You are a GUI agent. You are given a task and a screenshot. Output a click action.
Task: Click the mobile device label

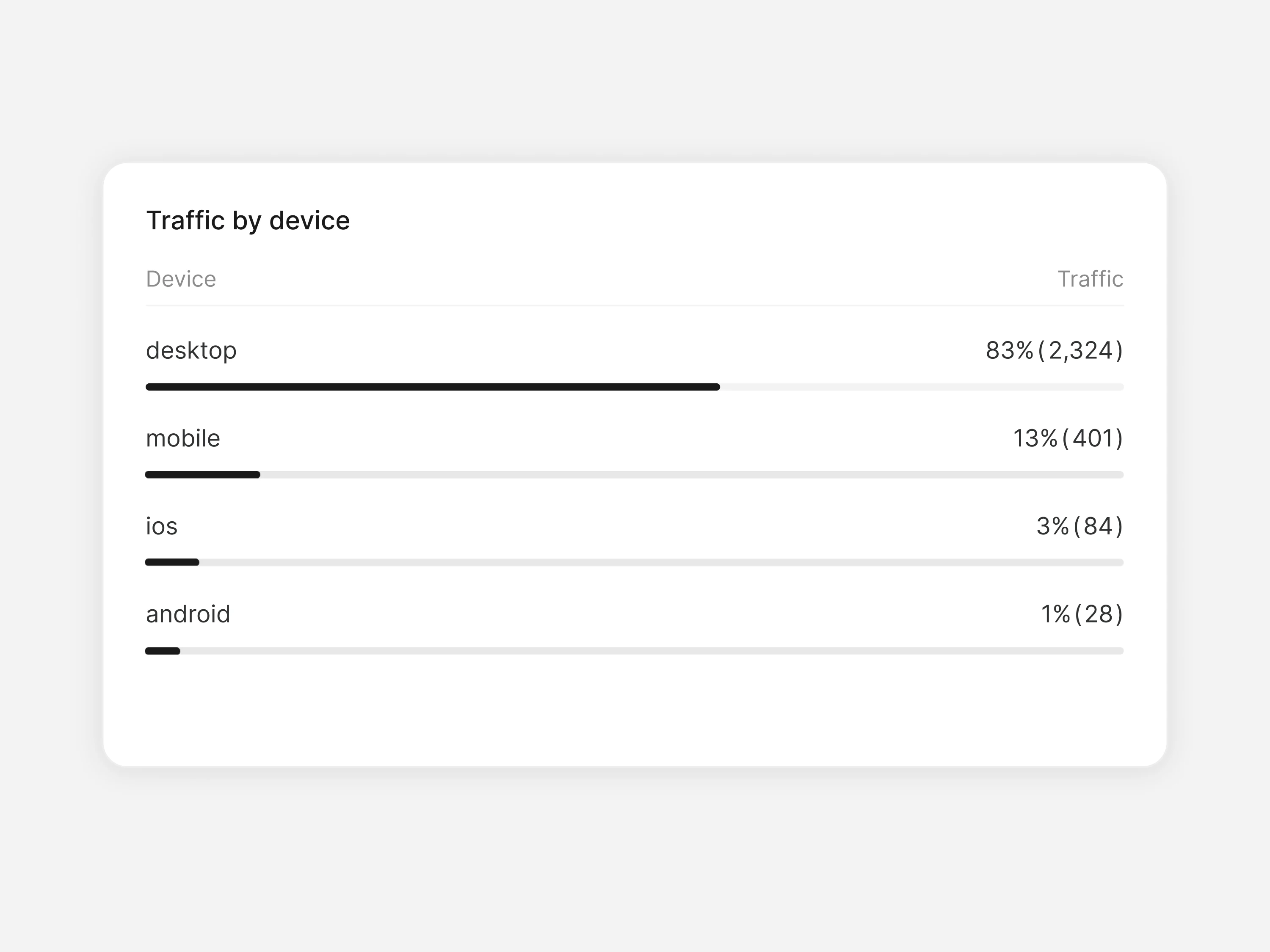point(182,438)
